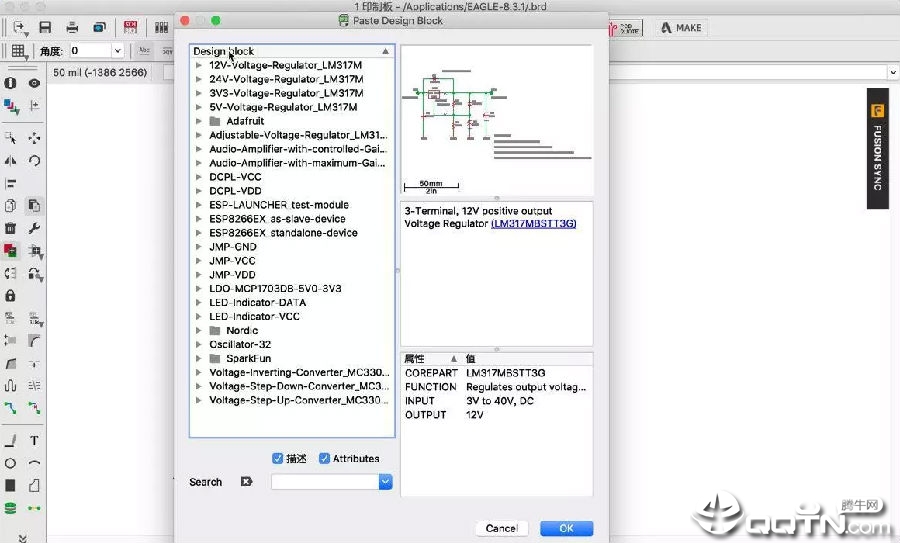Expand more tools at toolbar bottom
The height and width of the screenshot is (543, 900).
tap(22, 538)
